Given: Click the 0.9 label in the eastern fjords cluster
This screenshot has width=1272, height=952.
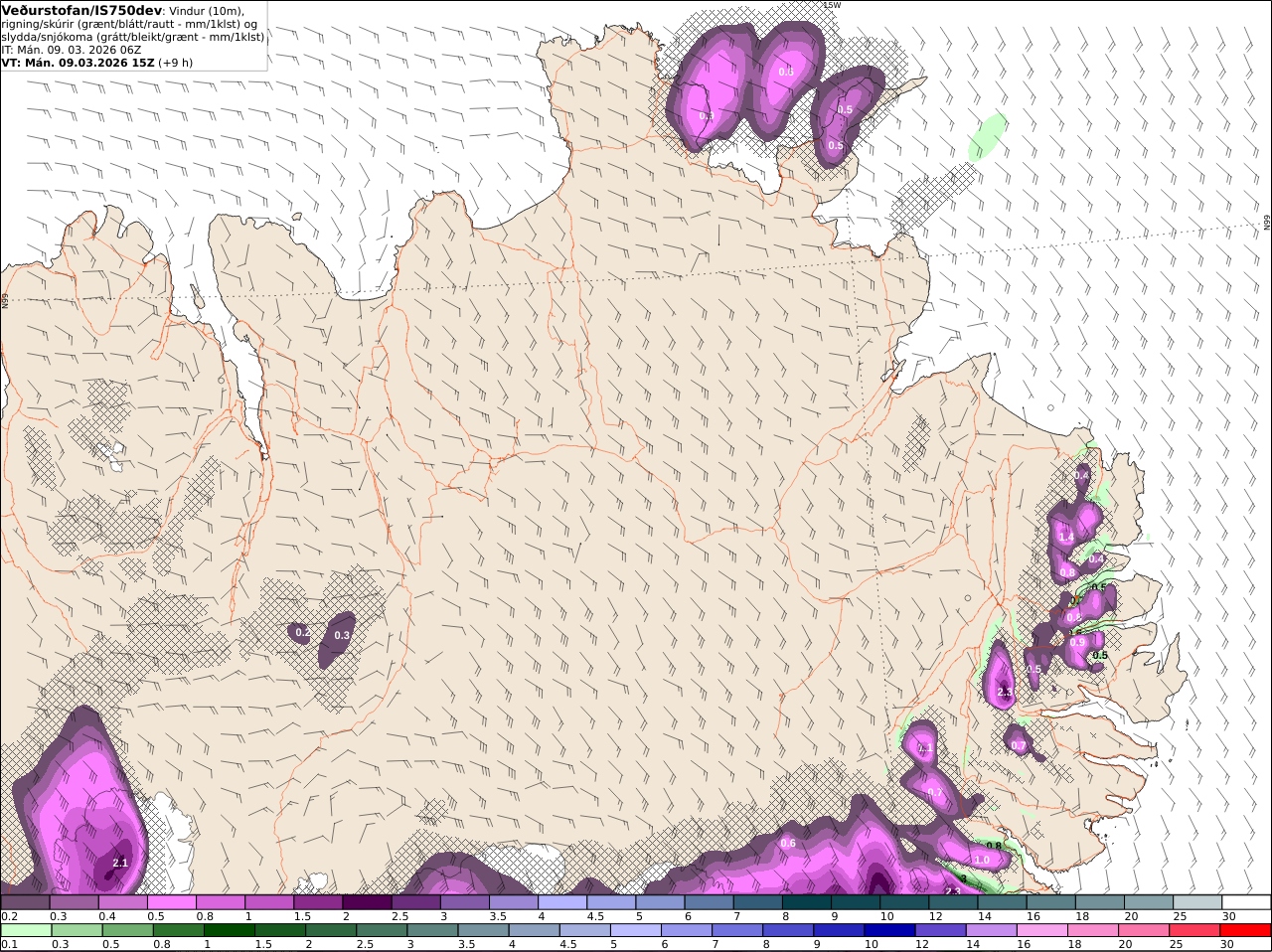Looking at the screenshot, I should (x=1078, y=643).
